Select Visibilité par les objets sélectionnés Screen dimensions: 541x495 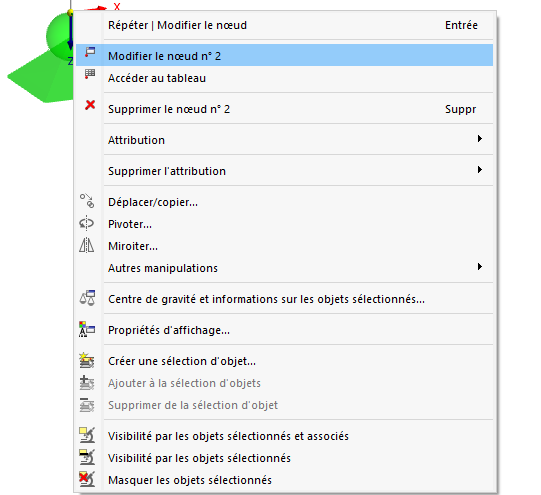[284, 458]
